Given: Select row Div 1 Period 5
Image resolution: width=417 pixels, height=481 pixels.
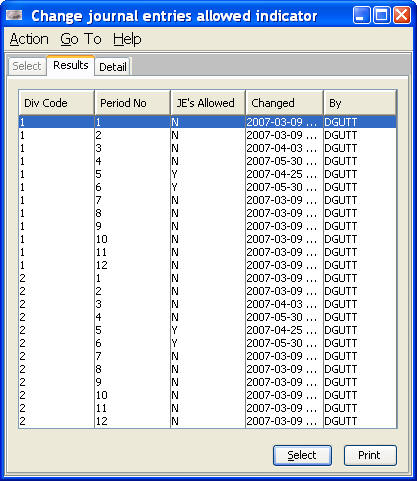Looking at the screenshot, I should (208, 174).
